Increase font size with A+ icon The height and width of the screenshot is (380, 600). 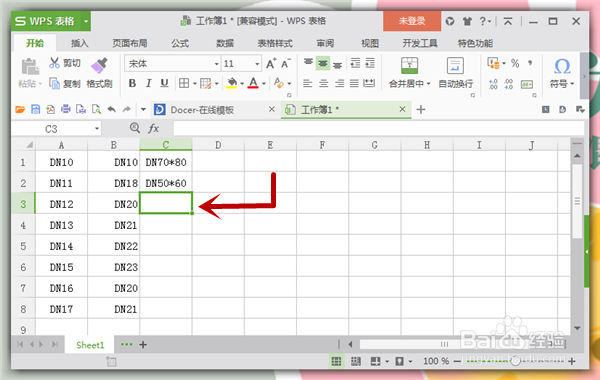pos(271,64)
